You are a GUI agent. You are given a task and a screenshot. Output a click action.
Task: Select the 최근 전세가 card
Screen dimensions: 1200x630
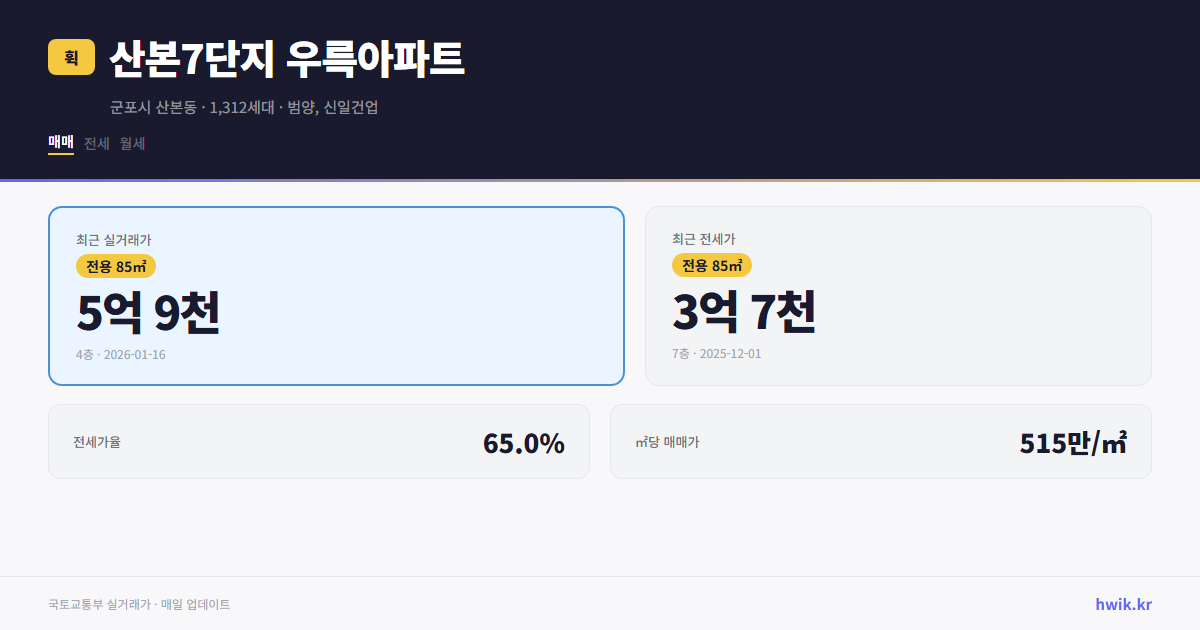pos(898,295)
